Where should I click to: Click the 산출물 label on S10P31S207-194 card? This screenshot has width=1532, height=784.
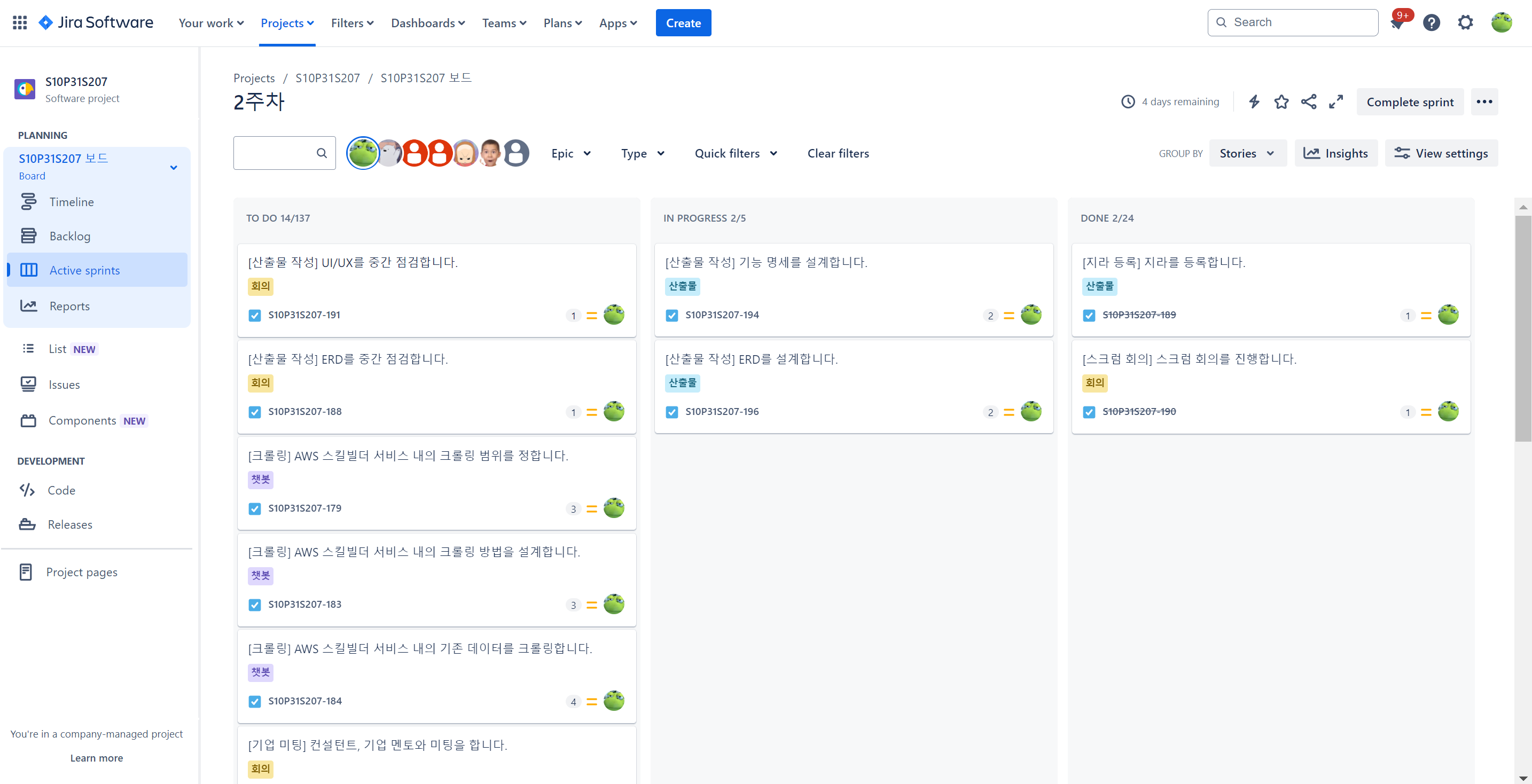(x=682, y=286)
